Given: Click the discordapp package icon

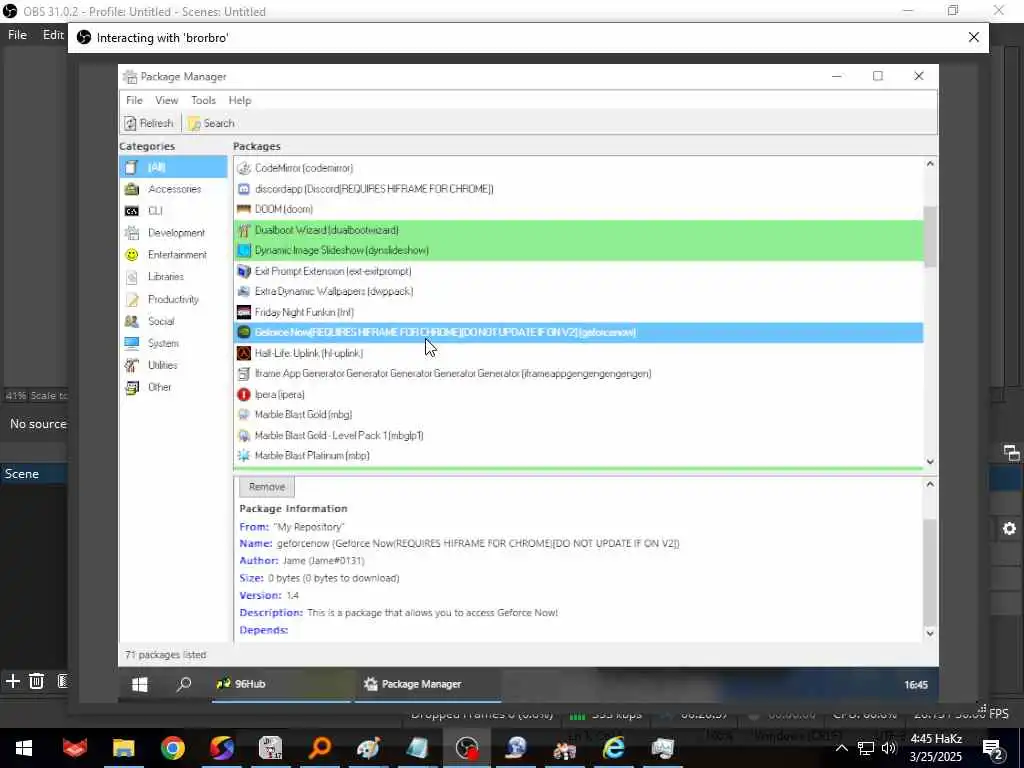Looking at the screenshot, I should [244, 189].
